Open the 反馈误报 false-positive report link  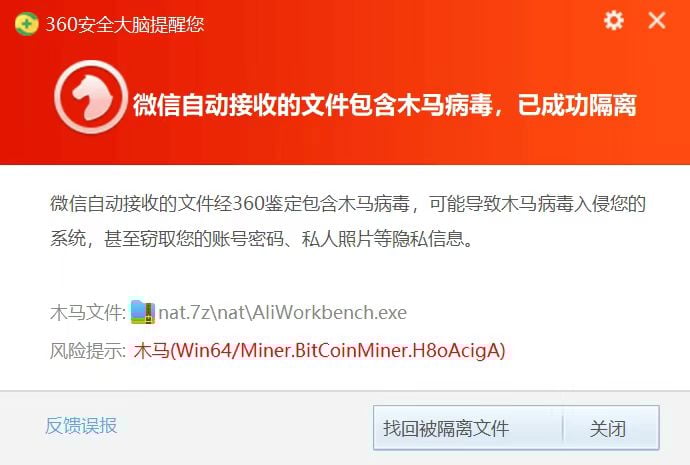[81, 426]
